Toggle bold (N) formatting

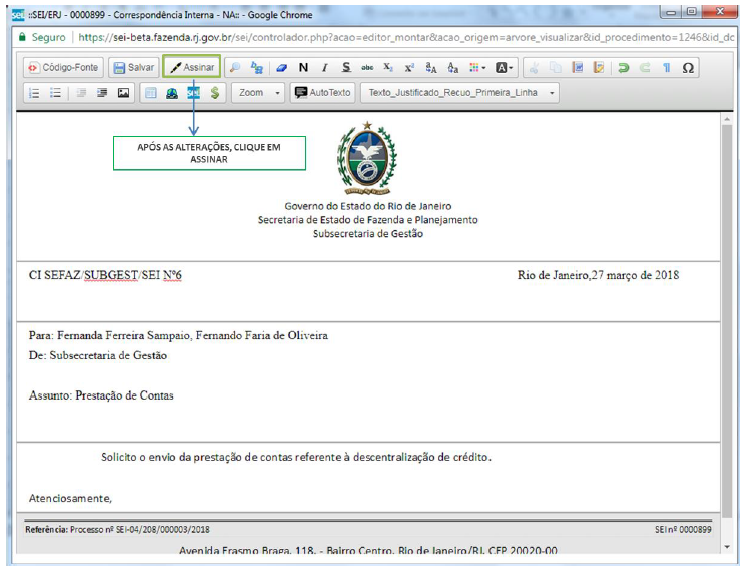click(303, 67)
